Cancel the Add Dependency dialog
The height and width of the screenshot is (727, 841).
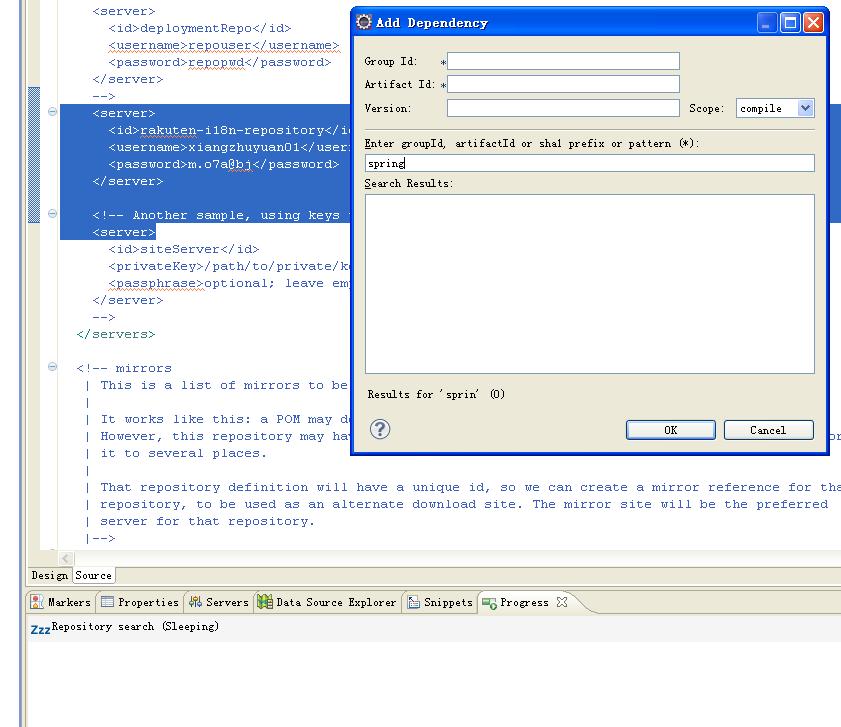768,430
